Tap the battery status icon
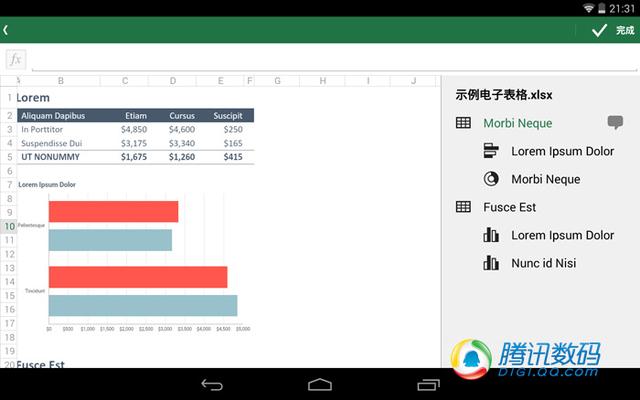Viewport: 640px width, 400px height. click(x=602, y=8)
